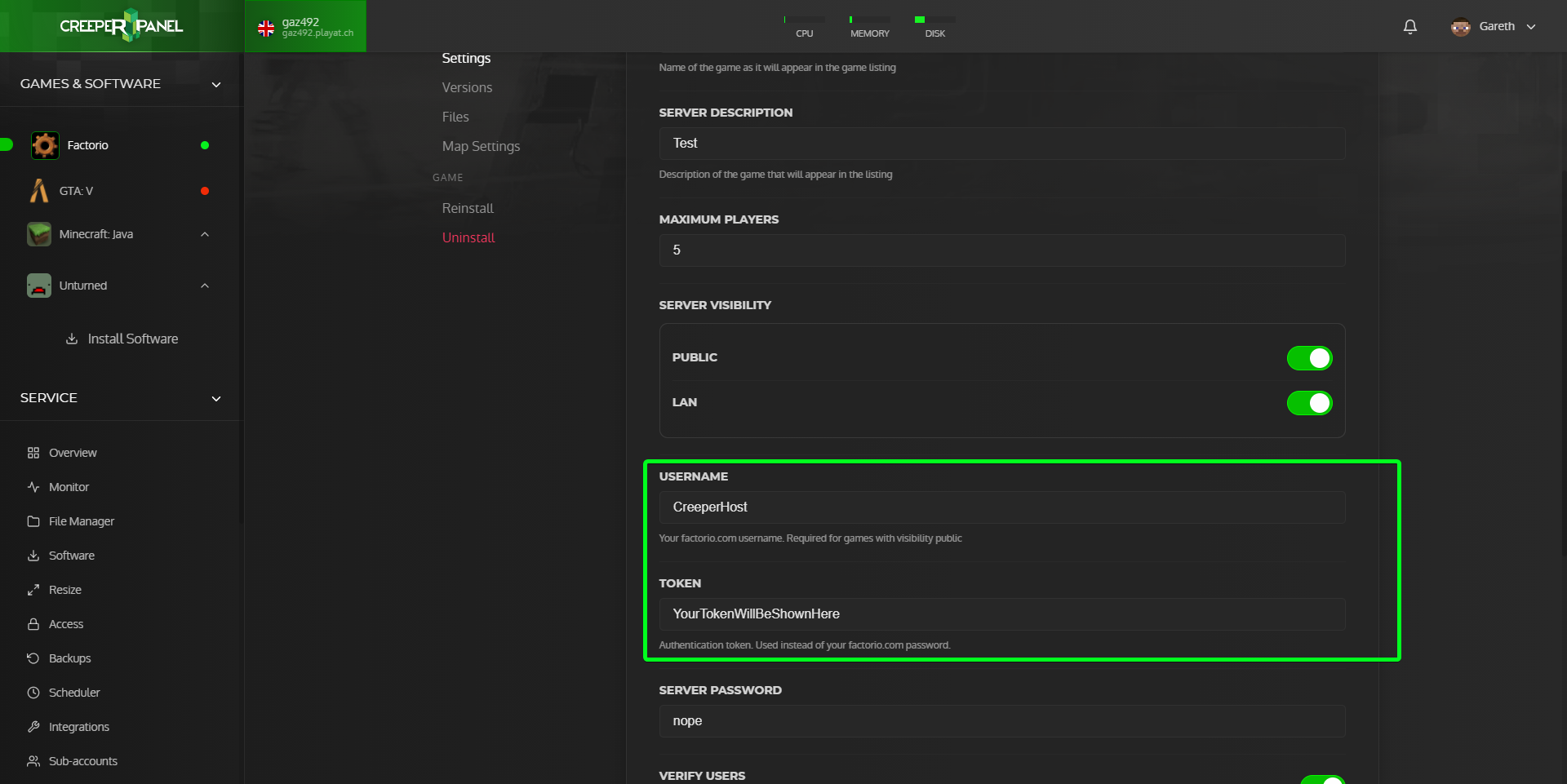This screenshot has width=1567, height=784.
Task: Open the Settings menu item
Action: tap(466, 58)
